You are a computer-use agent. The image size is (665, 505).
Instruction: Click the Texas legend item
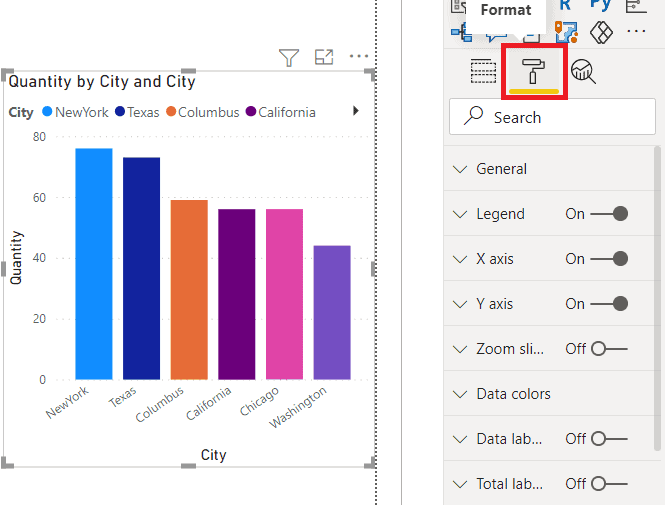coord(143,112)
